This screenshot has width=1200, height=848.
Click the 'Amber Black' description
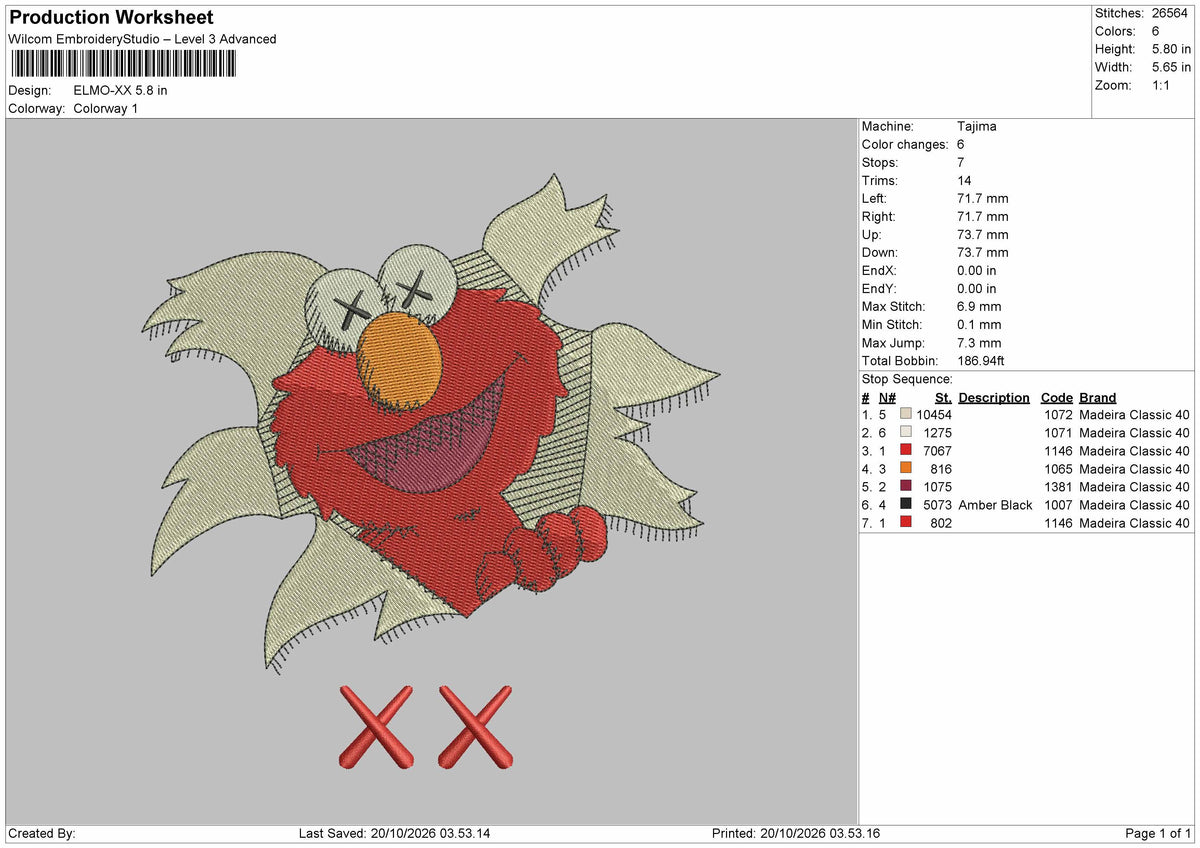(x=995, y=505)
